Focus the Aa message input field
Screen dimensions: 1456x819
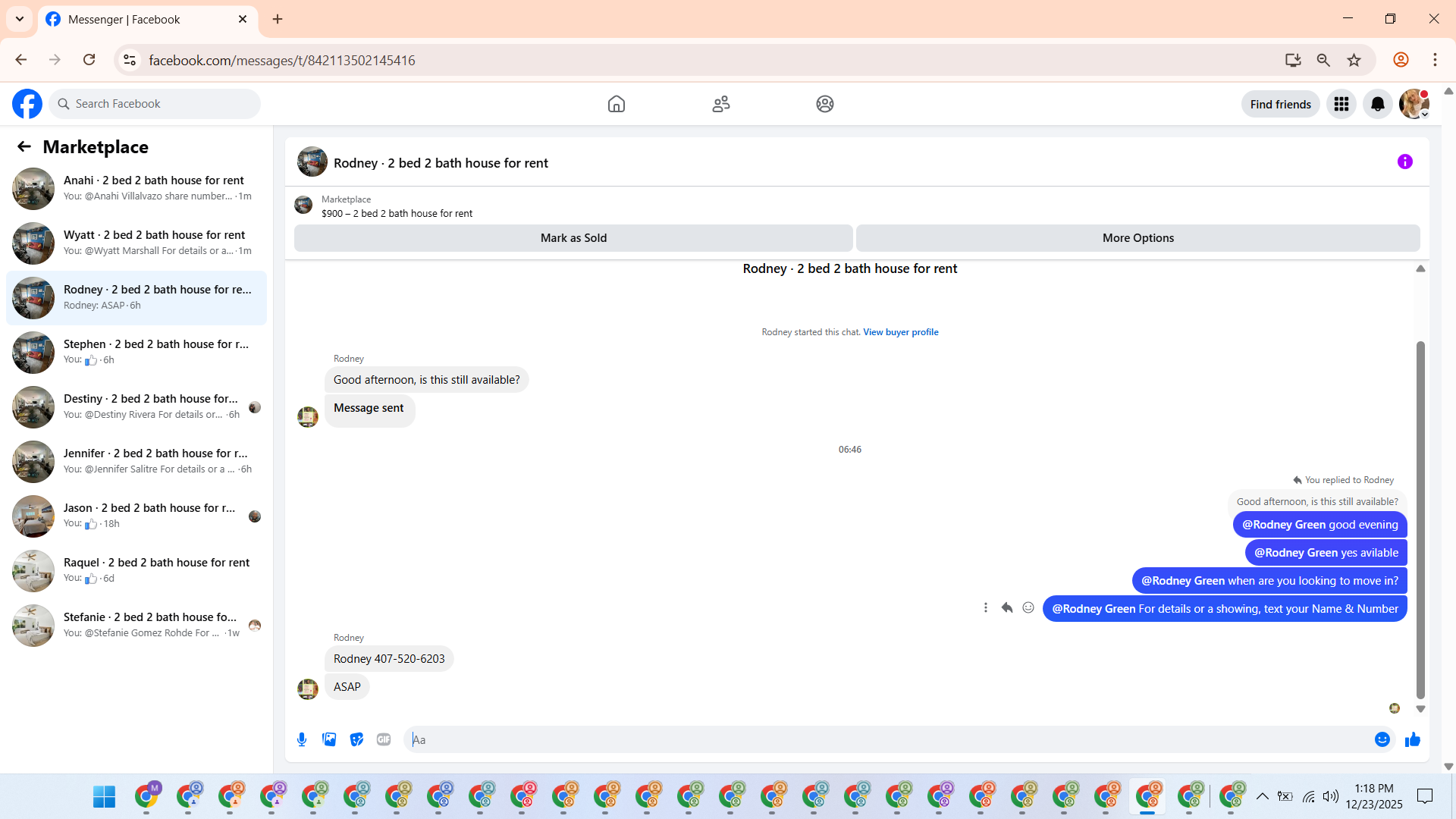click(887, 739)
